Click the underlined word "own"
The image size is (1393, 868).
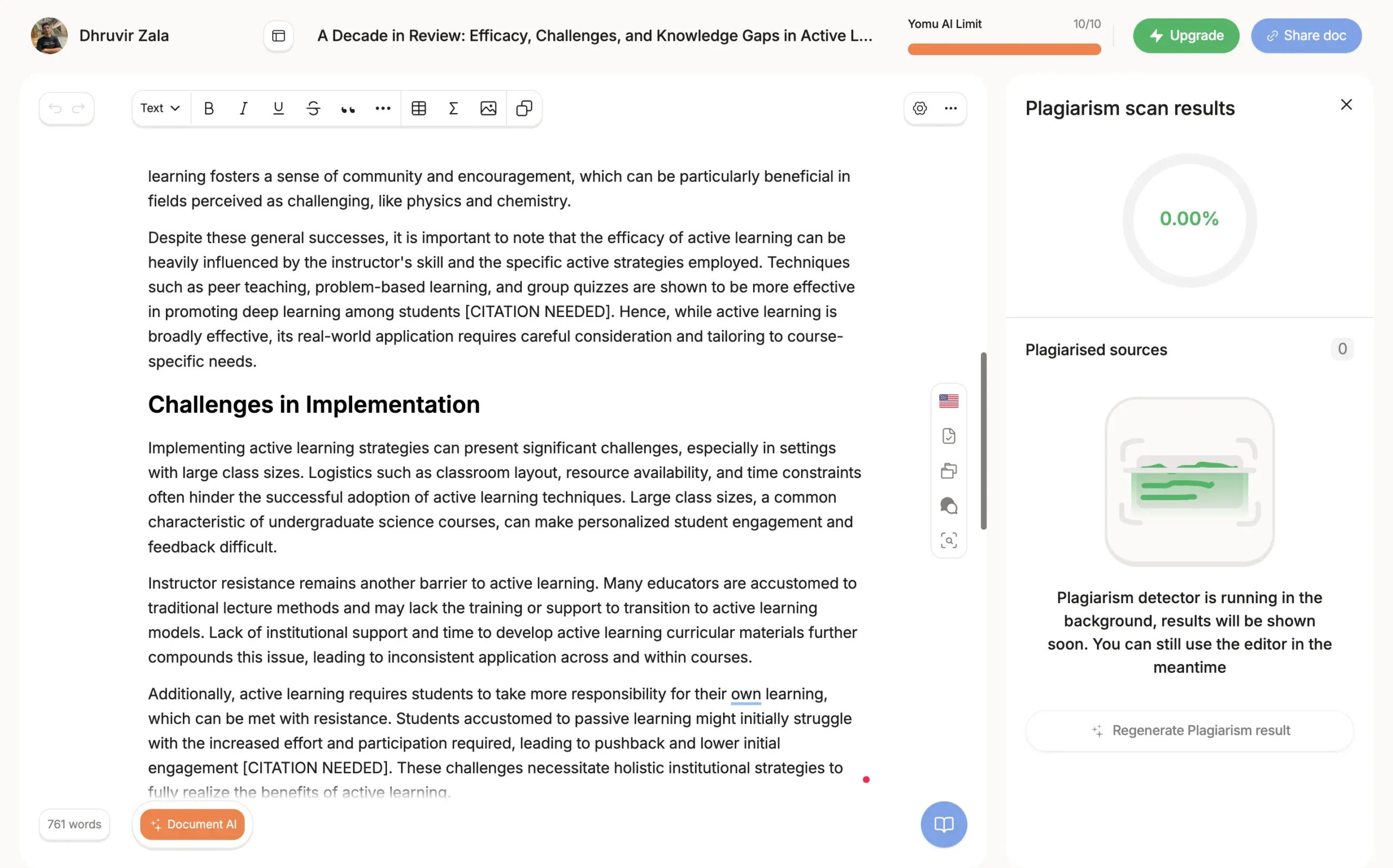coord(746,694)
